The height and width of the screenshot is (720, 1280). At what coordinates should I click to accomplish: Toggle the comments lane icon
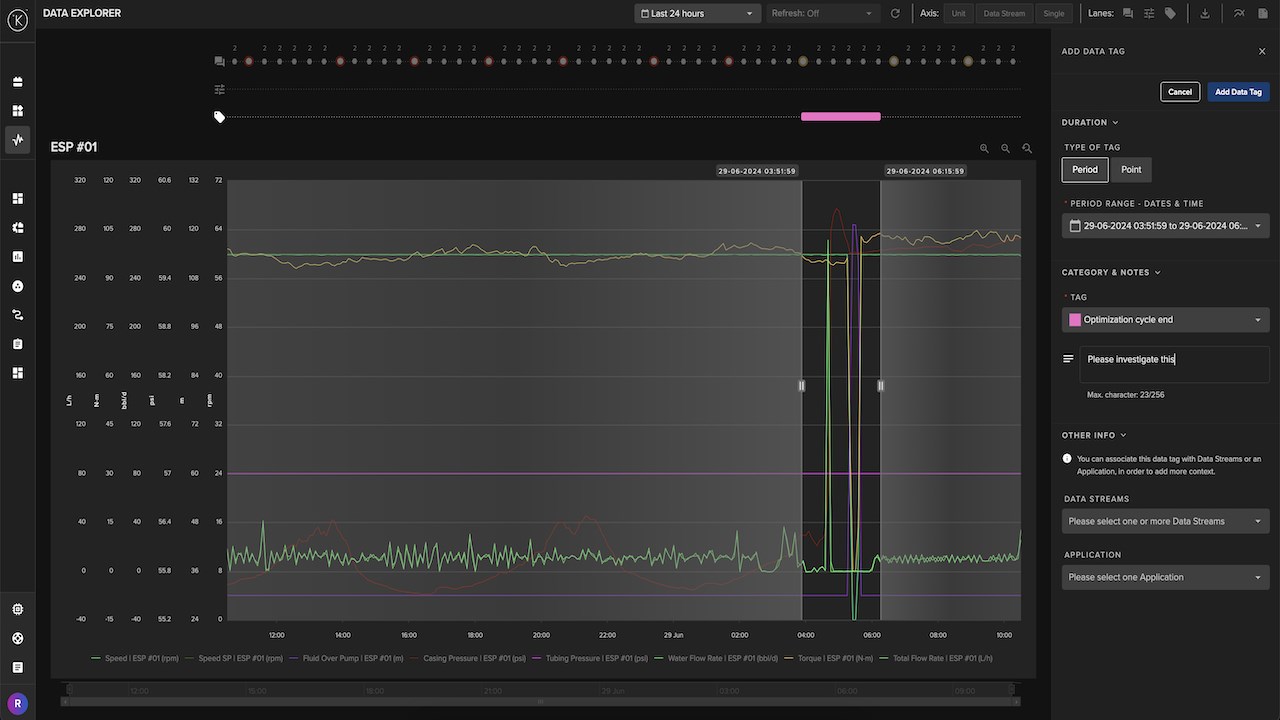1127,13
